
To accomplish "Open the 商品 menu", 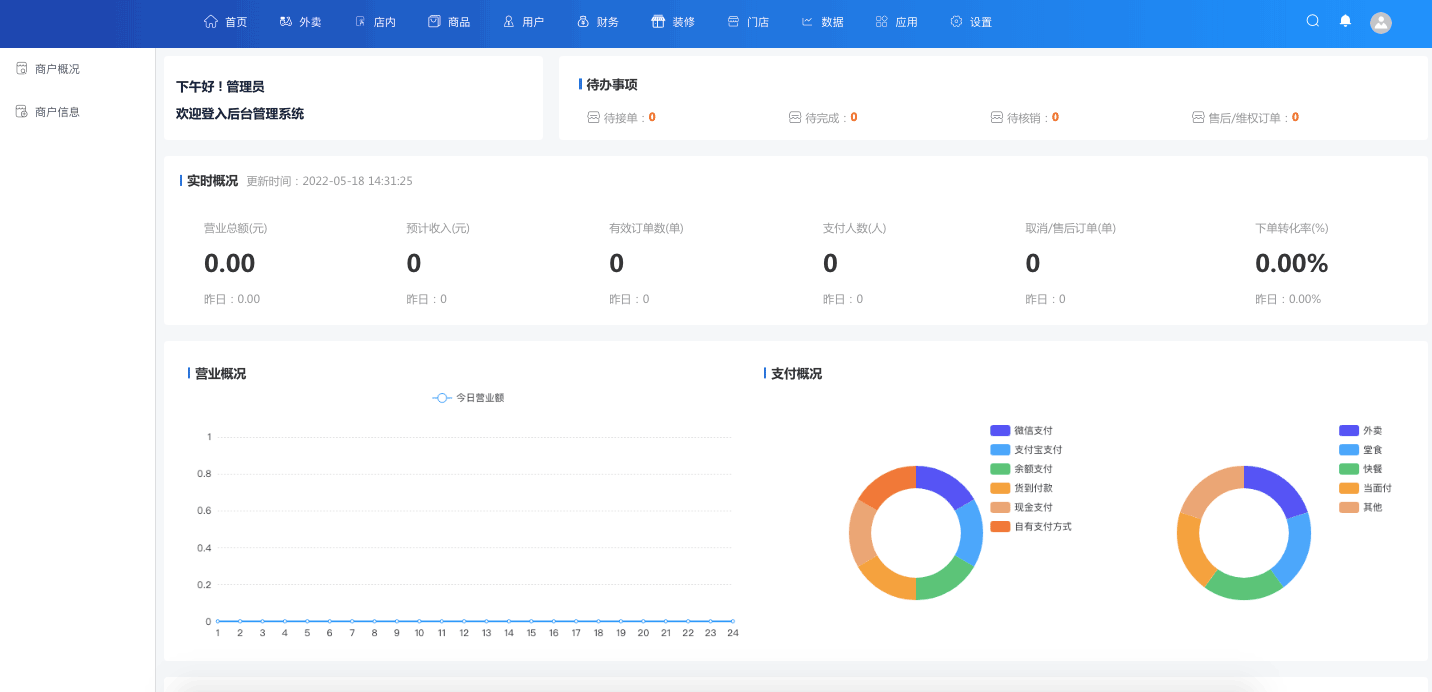I will [449, 22].
